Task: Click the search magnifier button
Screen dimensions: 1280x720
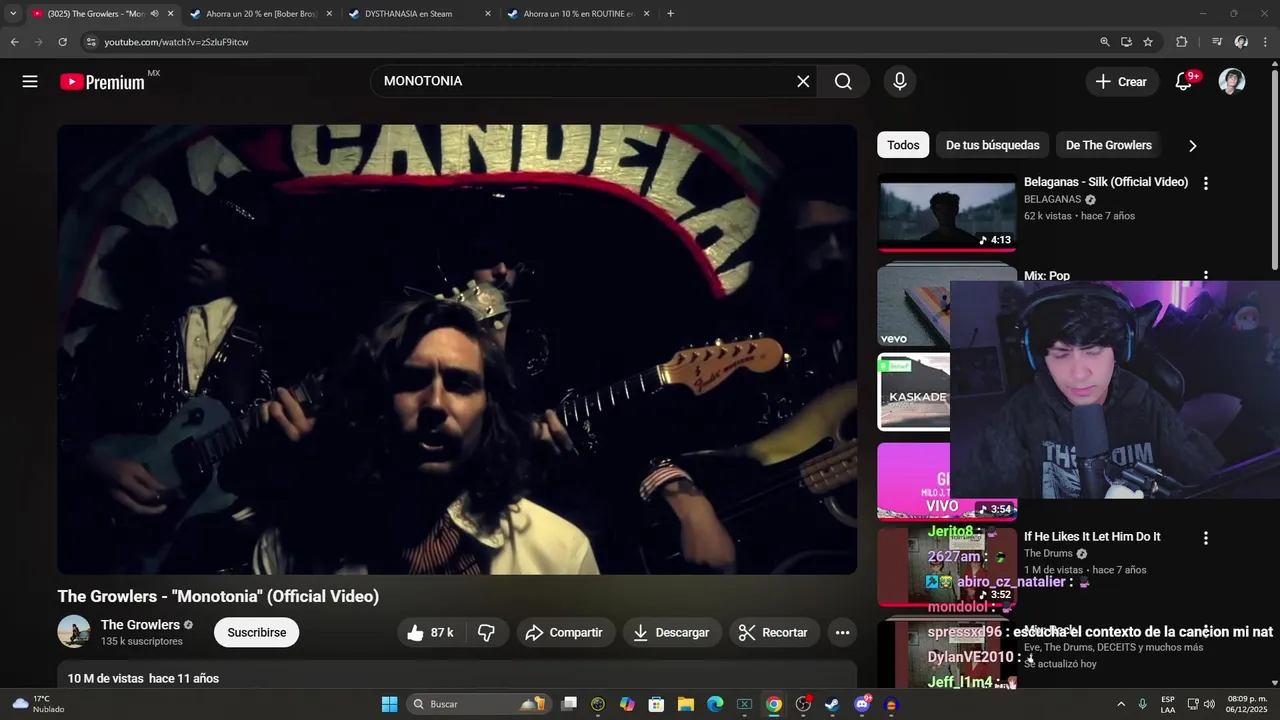Action: pyautogui.click(x=843, y=82)
